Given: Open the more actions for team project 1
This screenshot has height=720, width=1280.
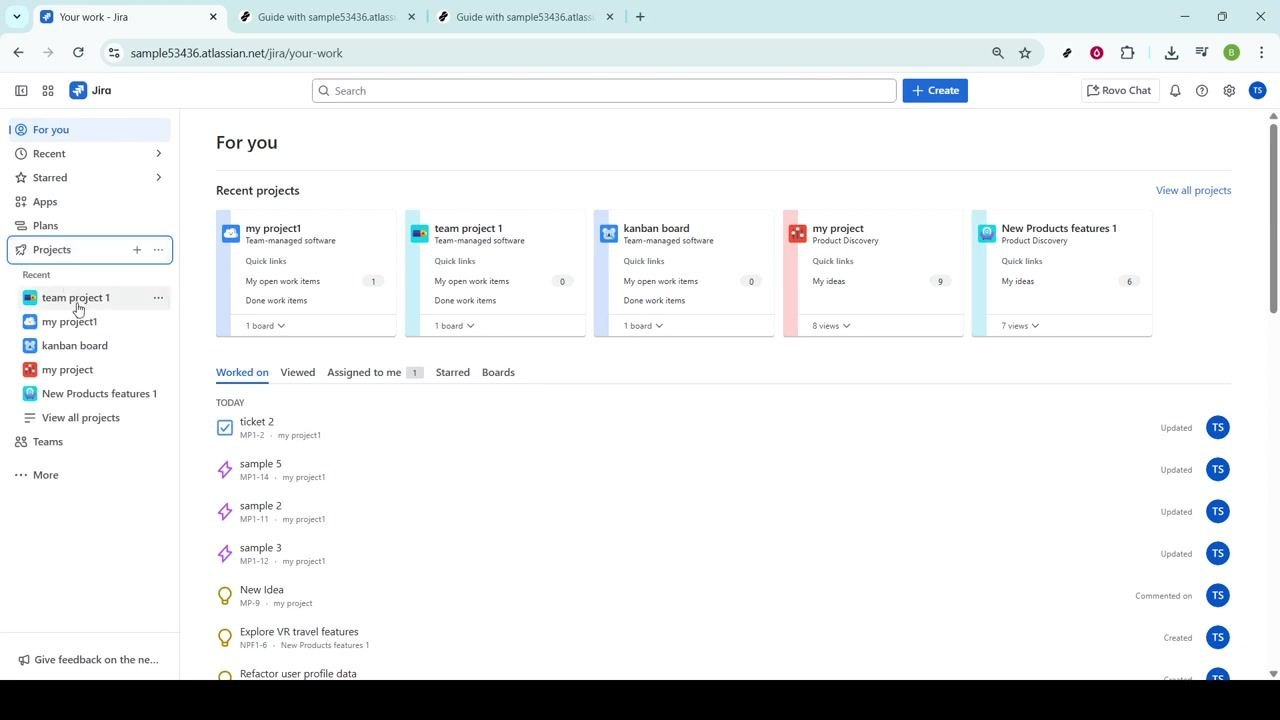Looking at the screenshot, I should coord(158,298).
